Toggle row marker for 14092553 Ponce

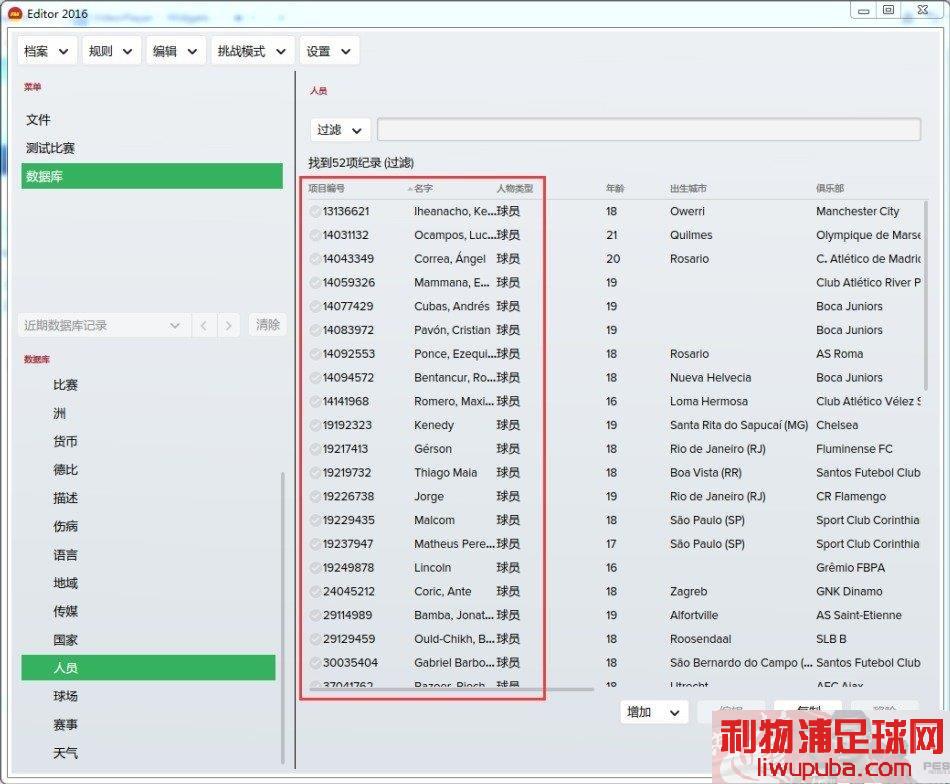pyautogui.click(x=314, y=354)
